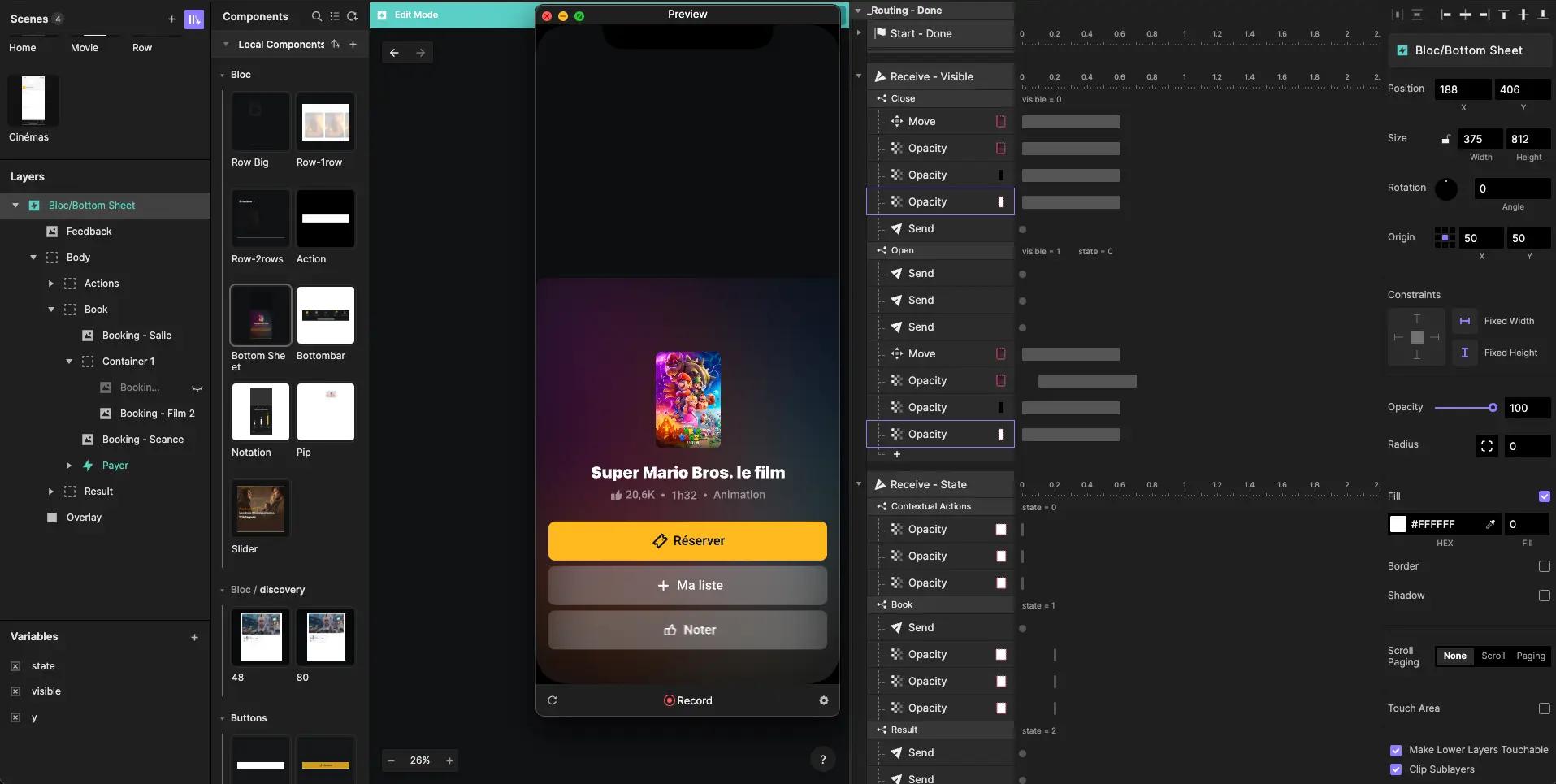Screen dimensions: 1556x784
Task: Go forward with the right arrow on canvas
Action: click(420, 53)
